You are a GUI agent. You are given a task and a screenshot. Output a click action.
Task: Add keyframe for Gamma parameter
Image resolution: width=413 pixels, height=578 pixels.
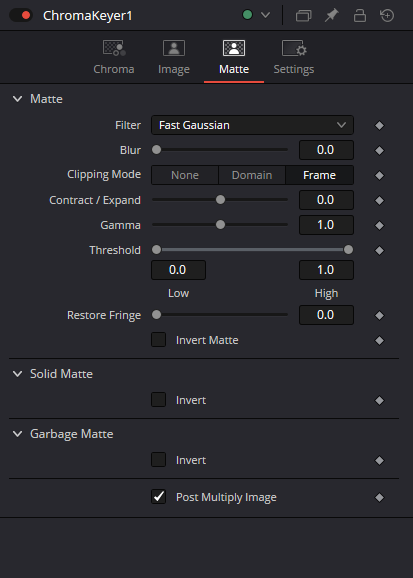click(x=379, y=225)
